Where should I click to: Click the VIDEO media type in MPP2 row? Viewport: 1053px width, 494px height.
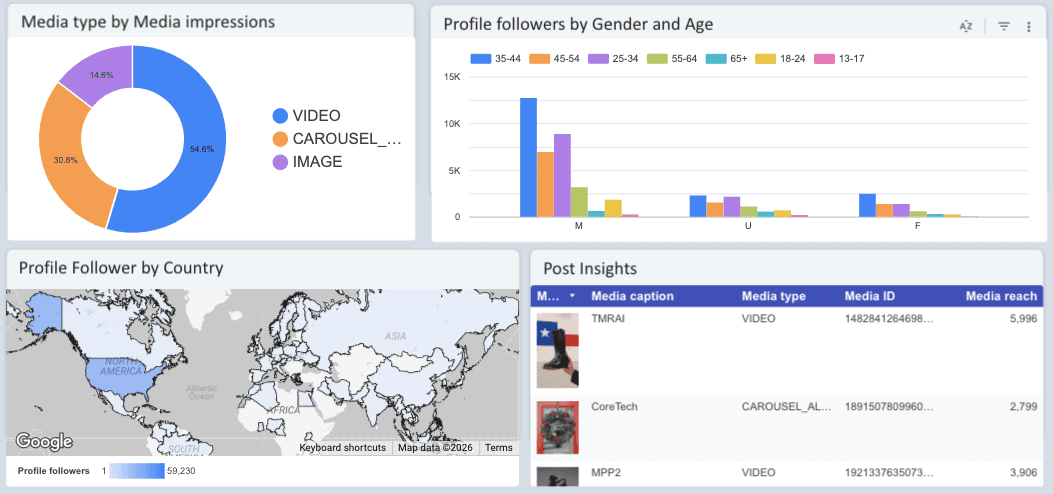(x=758, y=472)
